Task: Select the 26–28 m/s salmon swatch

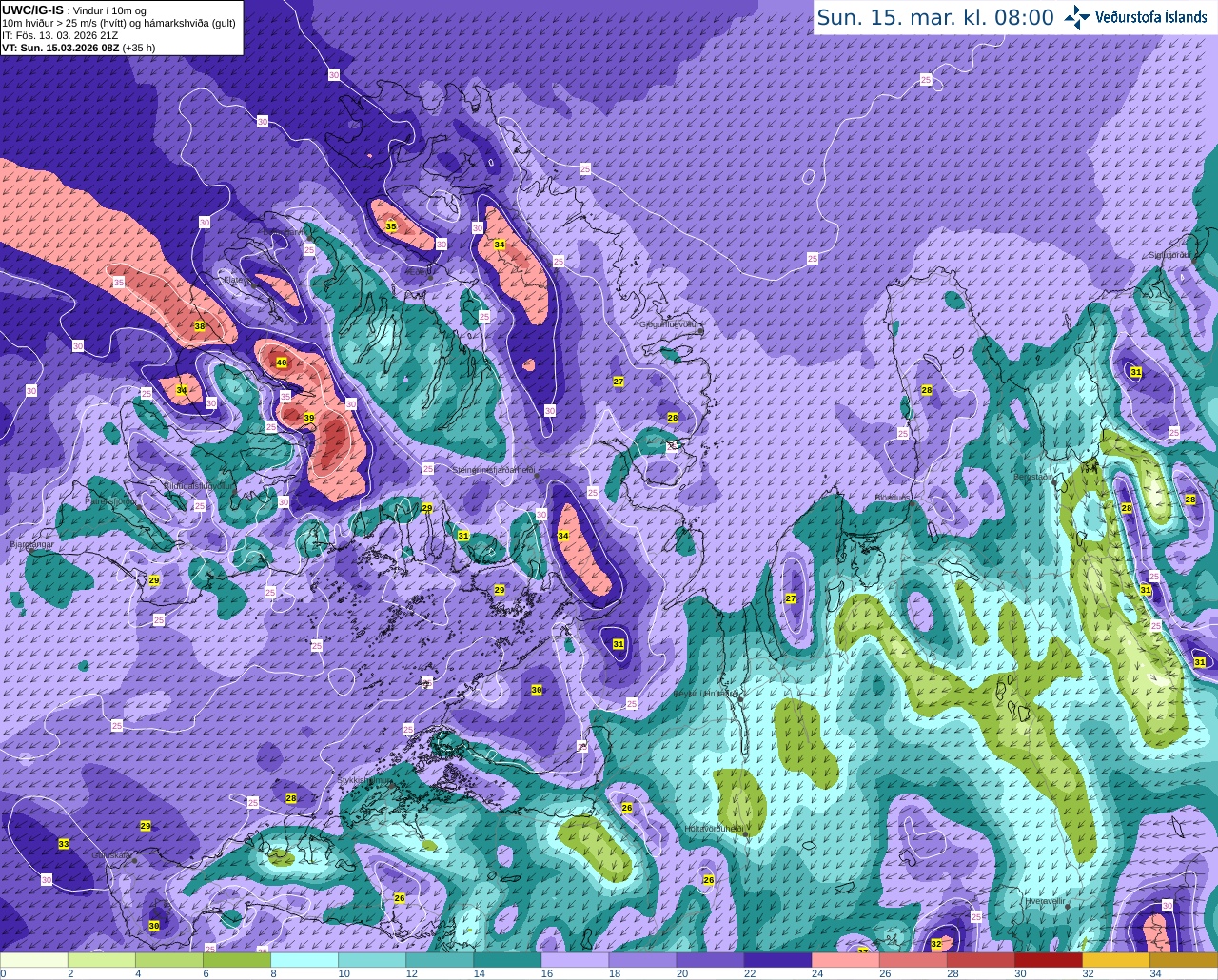Action: click(x=913, y=960)
